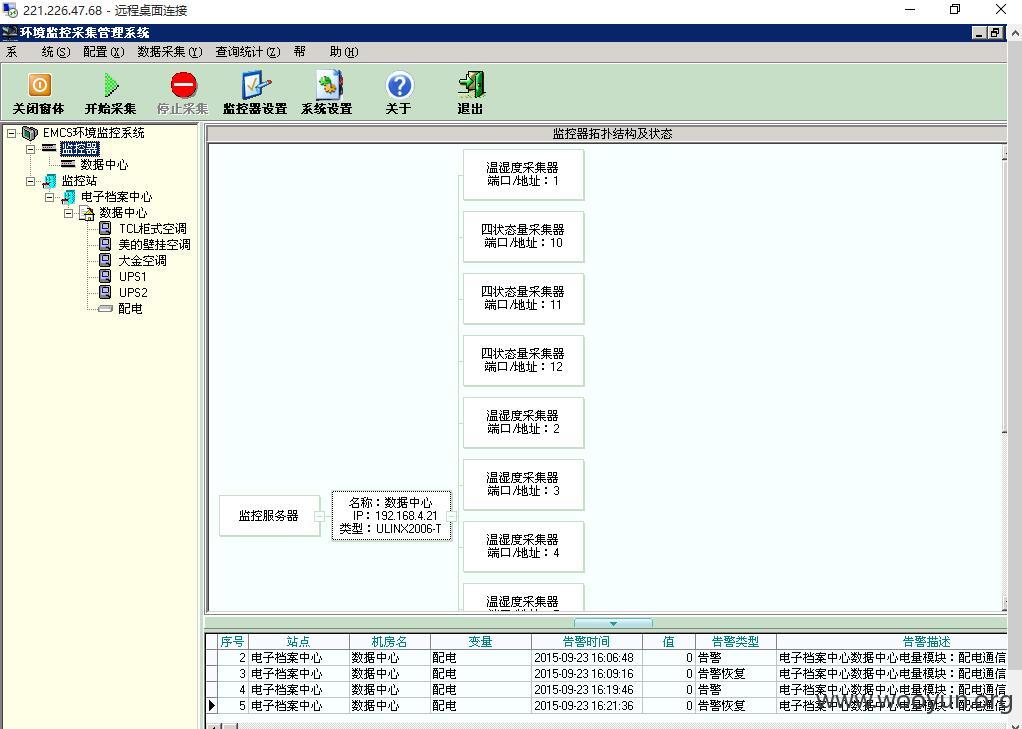The width and height of the screenshot is (1022, 729).
Task: Select UPS2 tree item
Action: pos(133,293)
